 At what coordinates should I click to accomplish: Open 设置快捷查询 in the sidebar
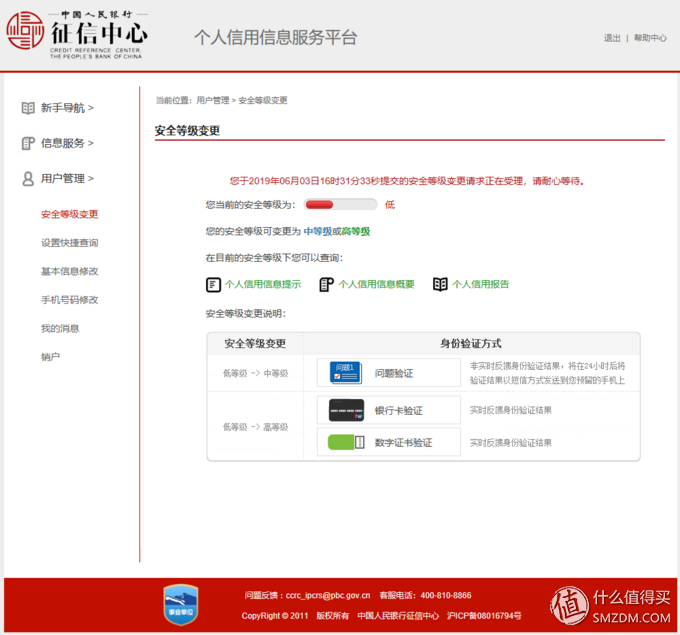click(x=69, y=243)
